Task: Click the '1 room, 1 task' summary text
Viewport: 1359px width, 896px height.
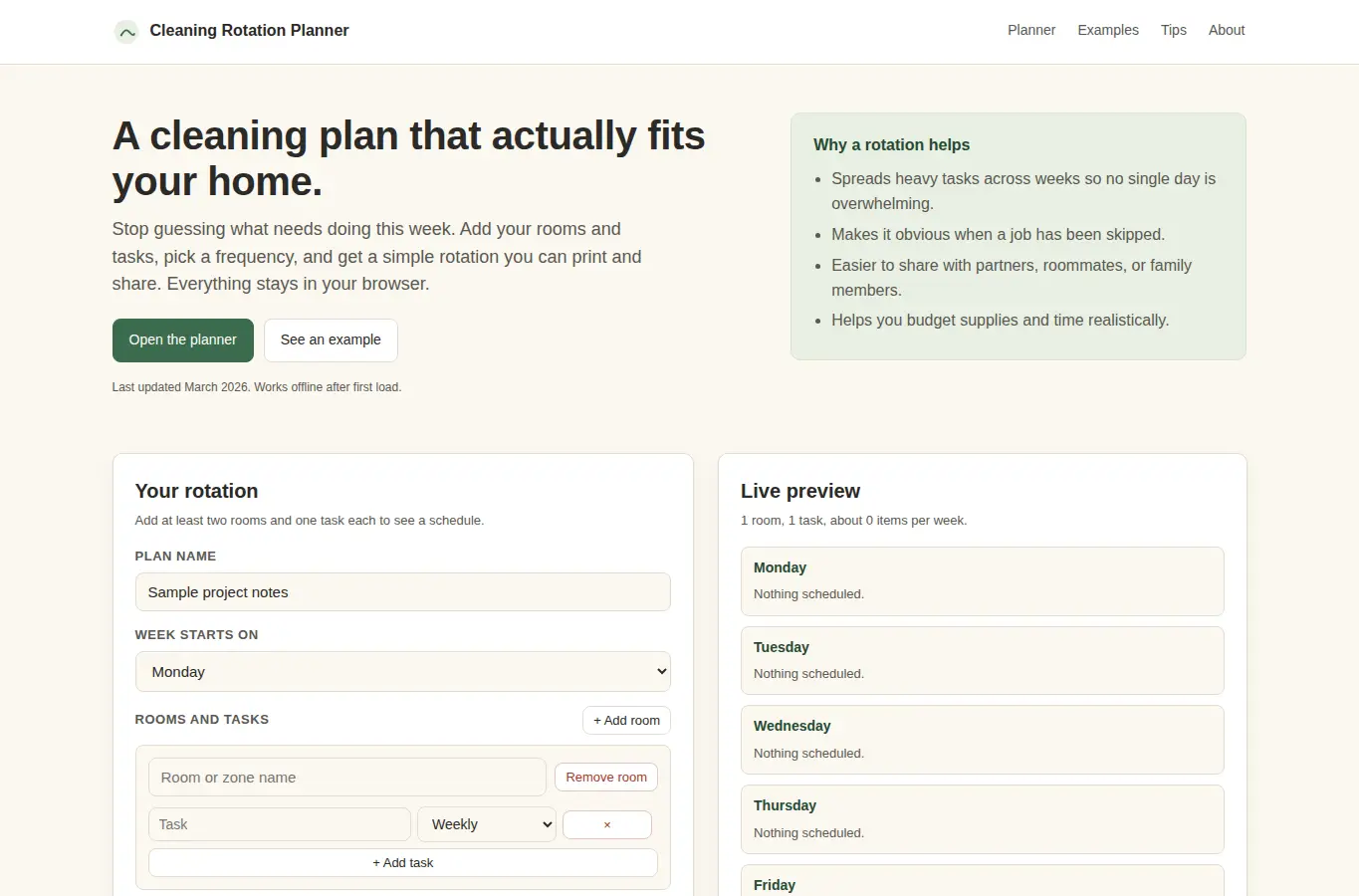Action: pos(853,520)
